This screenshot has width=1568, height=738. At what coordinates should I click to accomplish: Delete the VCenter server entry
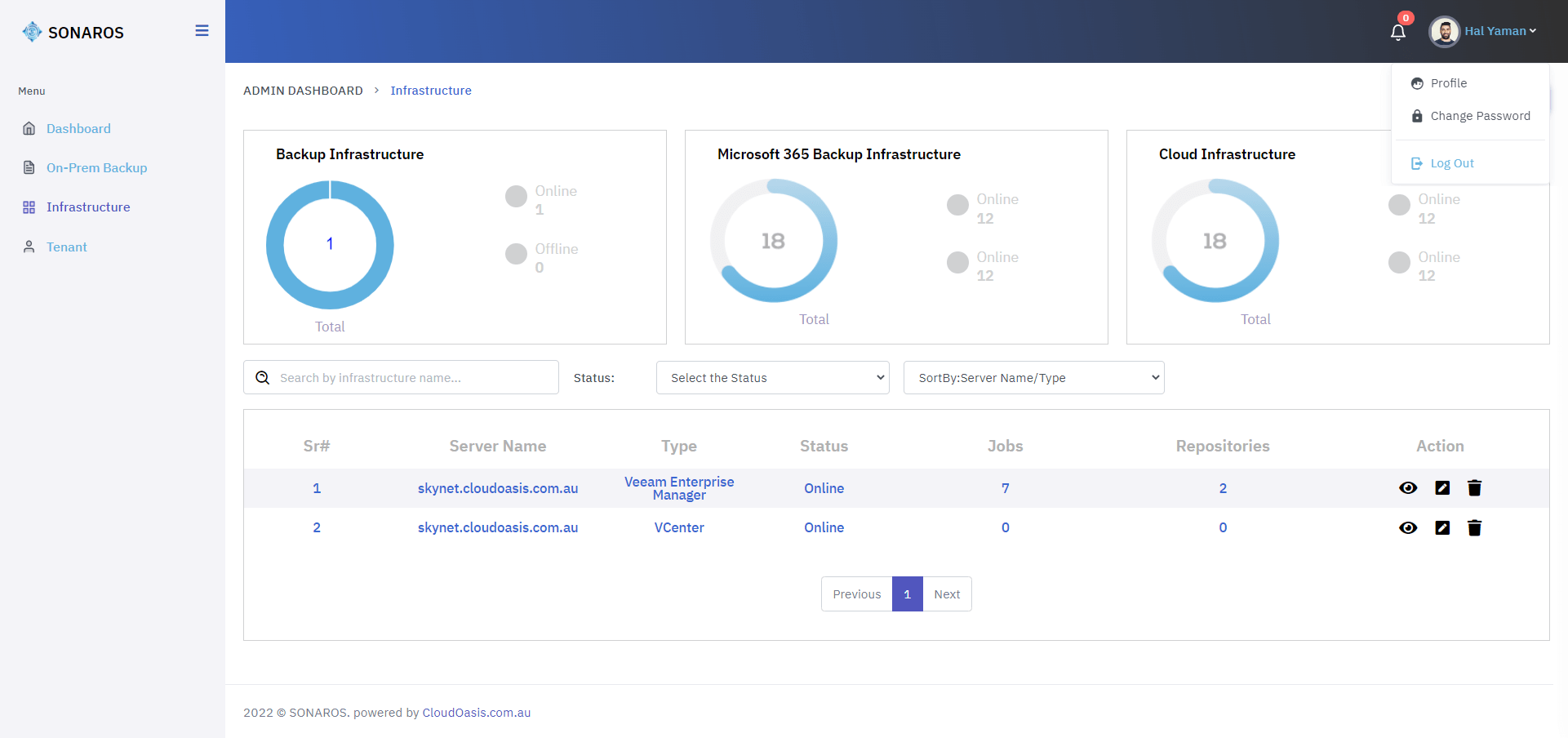[1474, 528]
